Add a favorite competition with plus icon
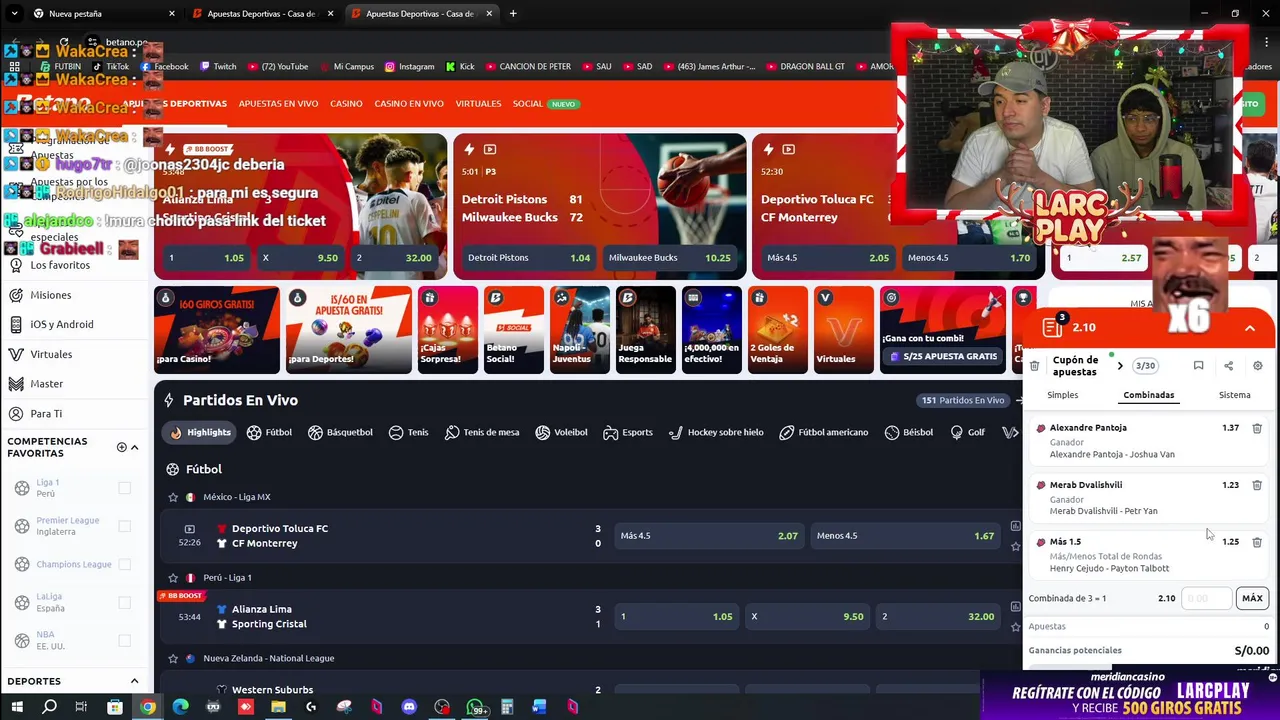 pos(121,447)
